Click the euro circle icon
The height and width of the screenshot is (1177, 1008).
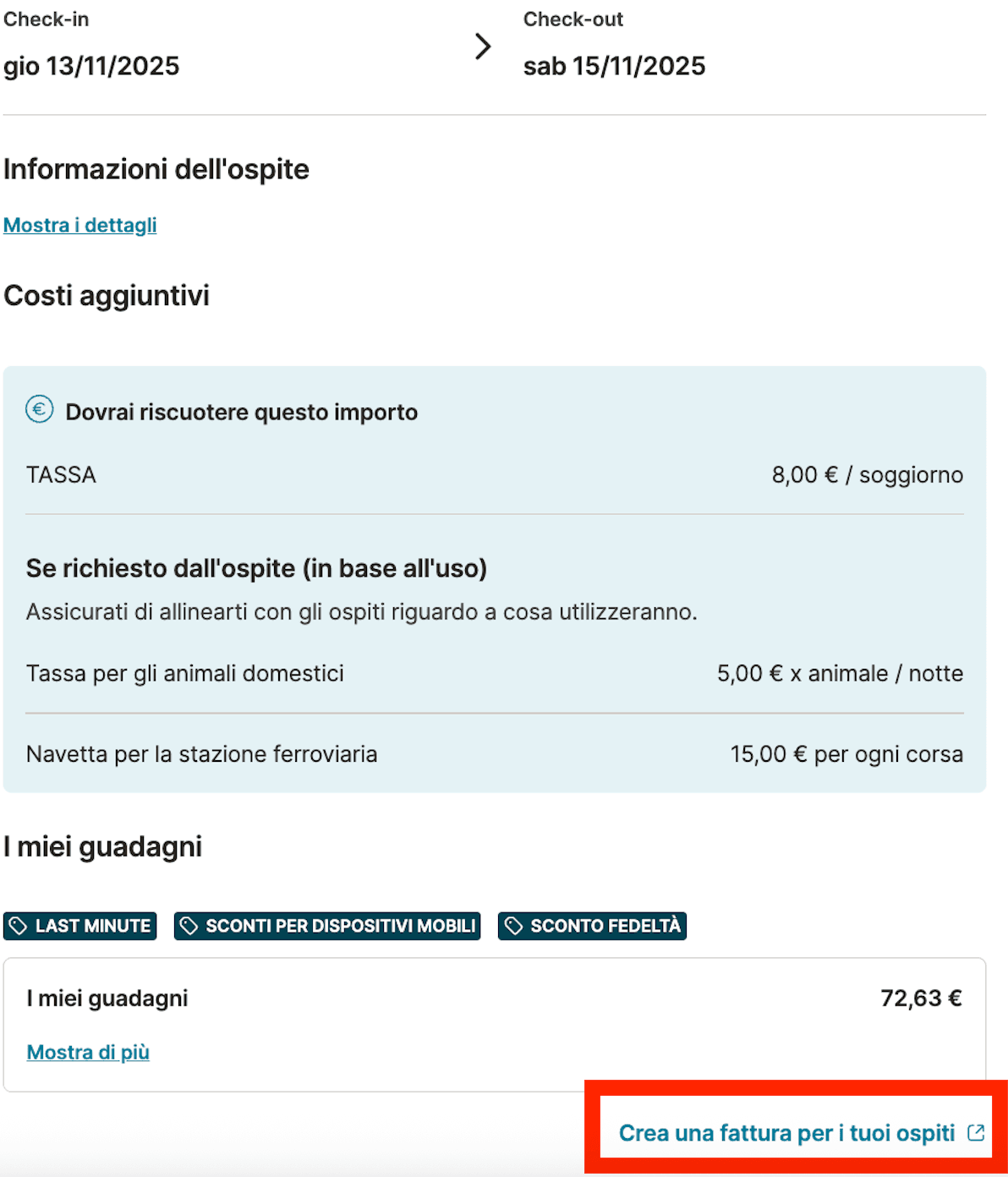pyautogui.click(x=39, y=410)
